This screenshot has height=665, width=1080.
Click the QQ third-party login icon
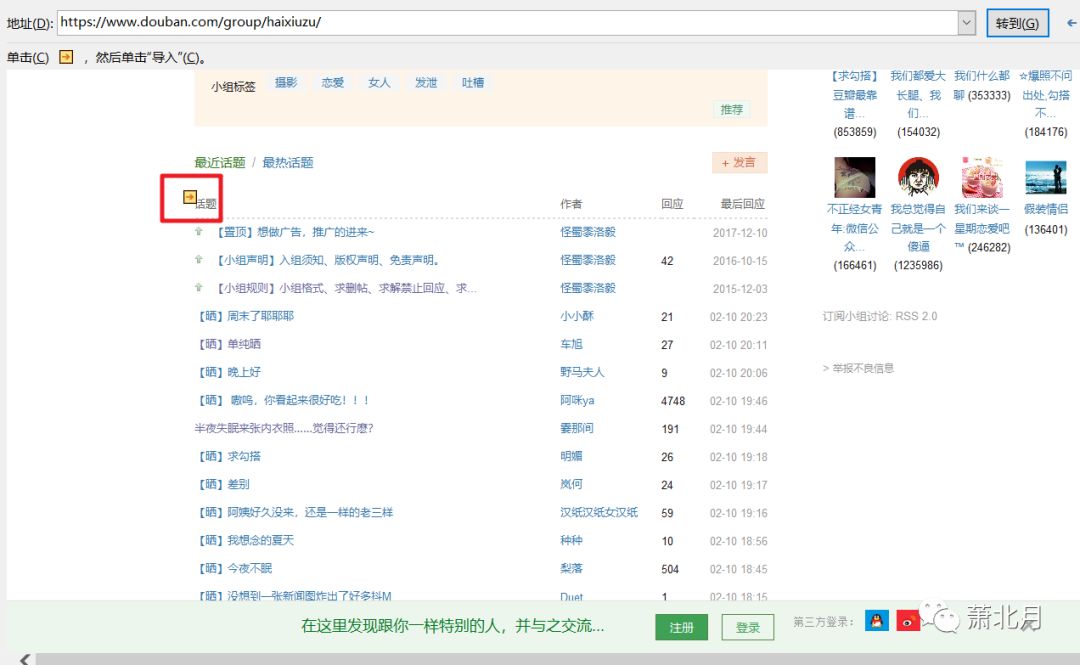876,621
